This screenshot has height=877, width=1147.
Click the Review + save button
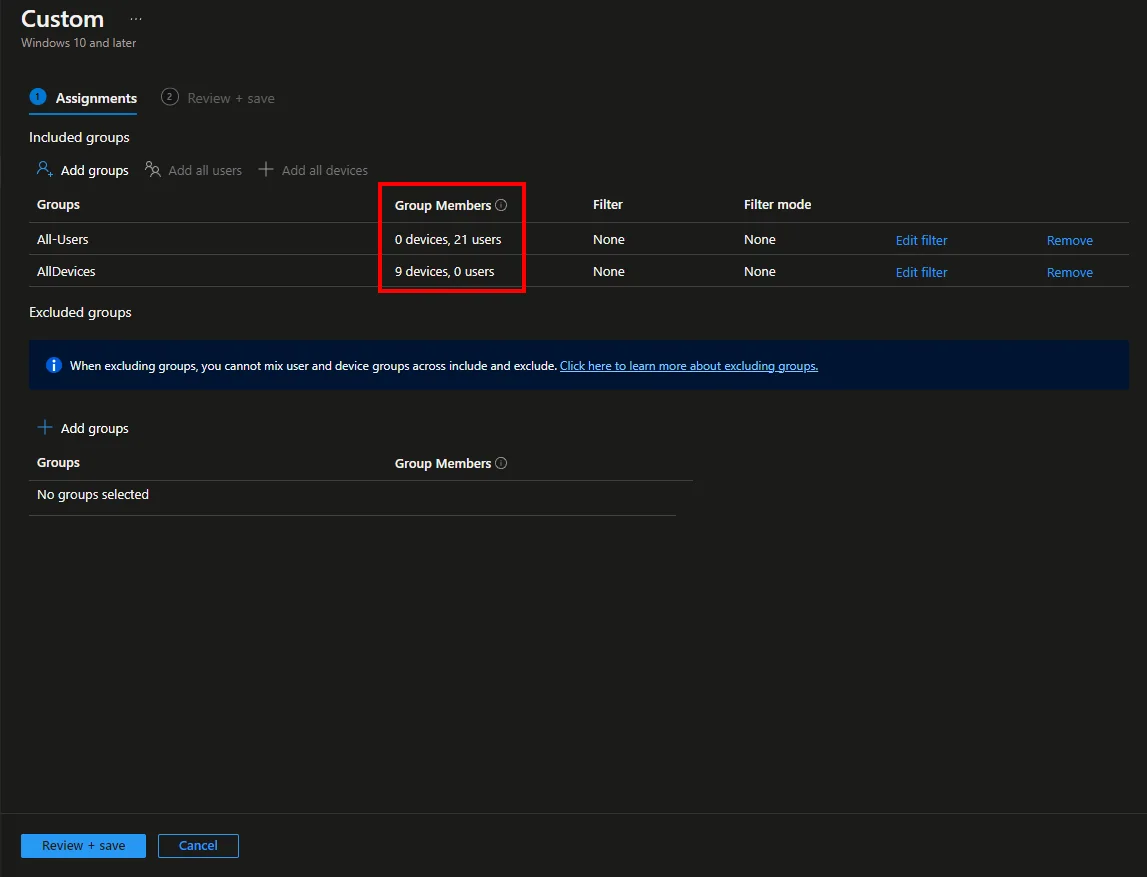83,846
